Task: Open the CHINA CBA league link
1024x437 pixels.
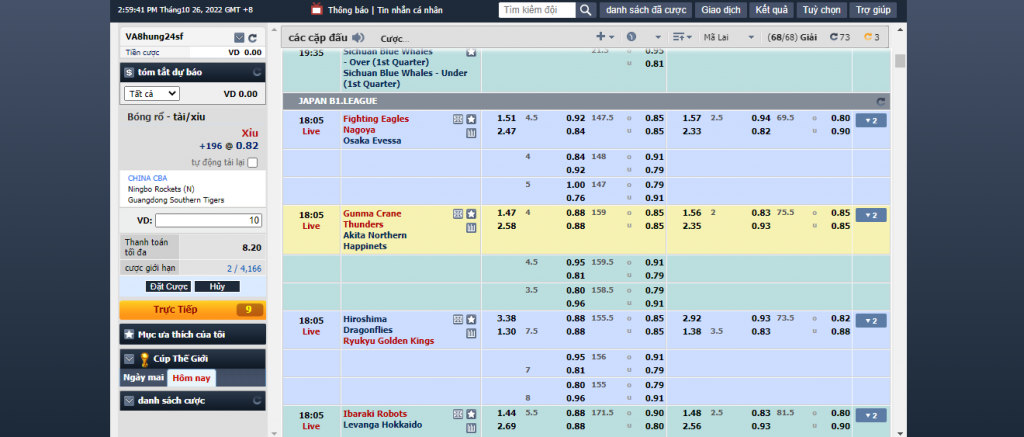Action: click(x=147, y=178)
